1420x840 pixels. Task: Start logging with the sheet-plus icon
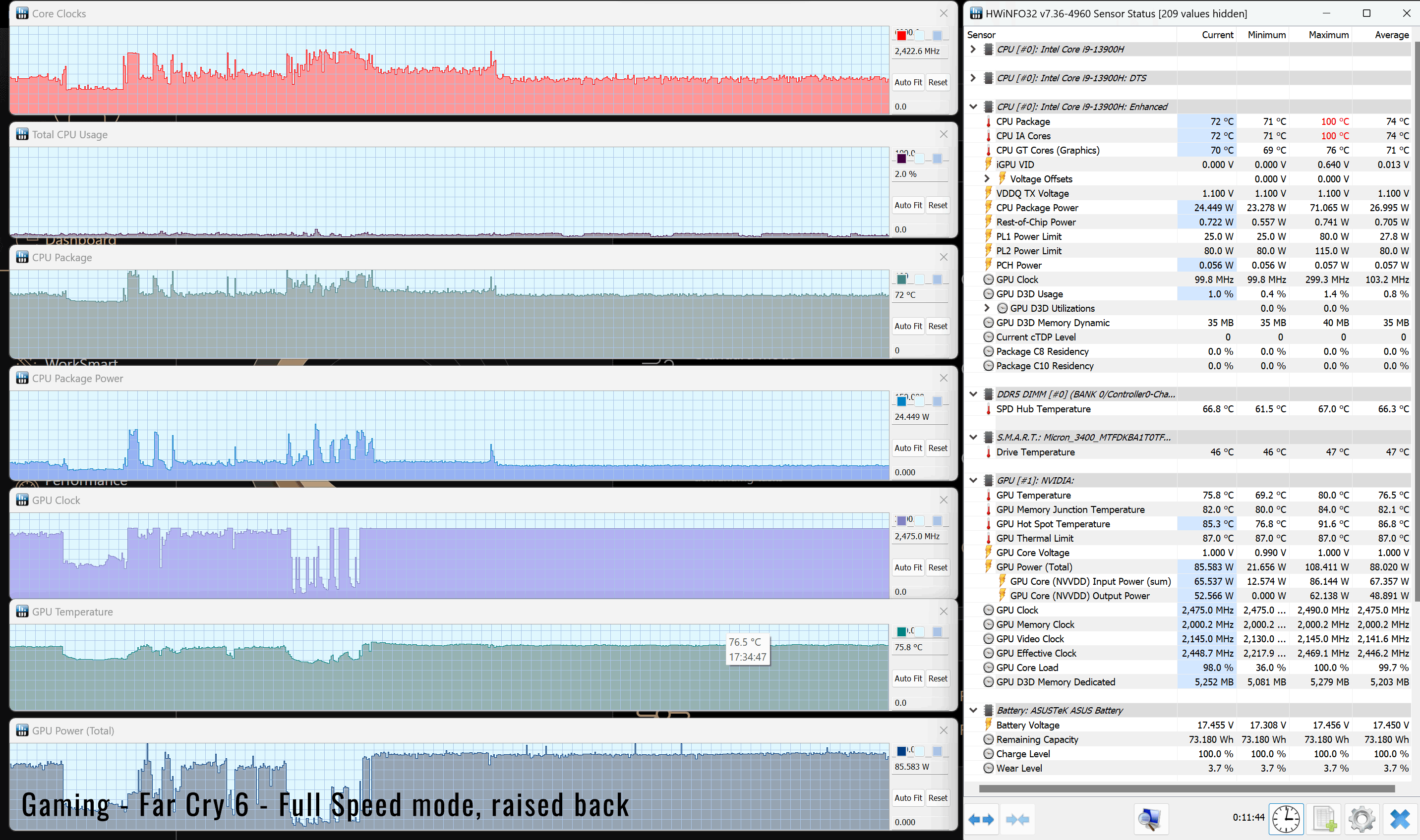point(1324,819)
